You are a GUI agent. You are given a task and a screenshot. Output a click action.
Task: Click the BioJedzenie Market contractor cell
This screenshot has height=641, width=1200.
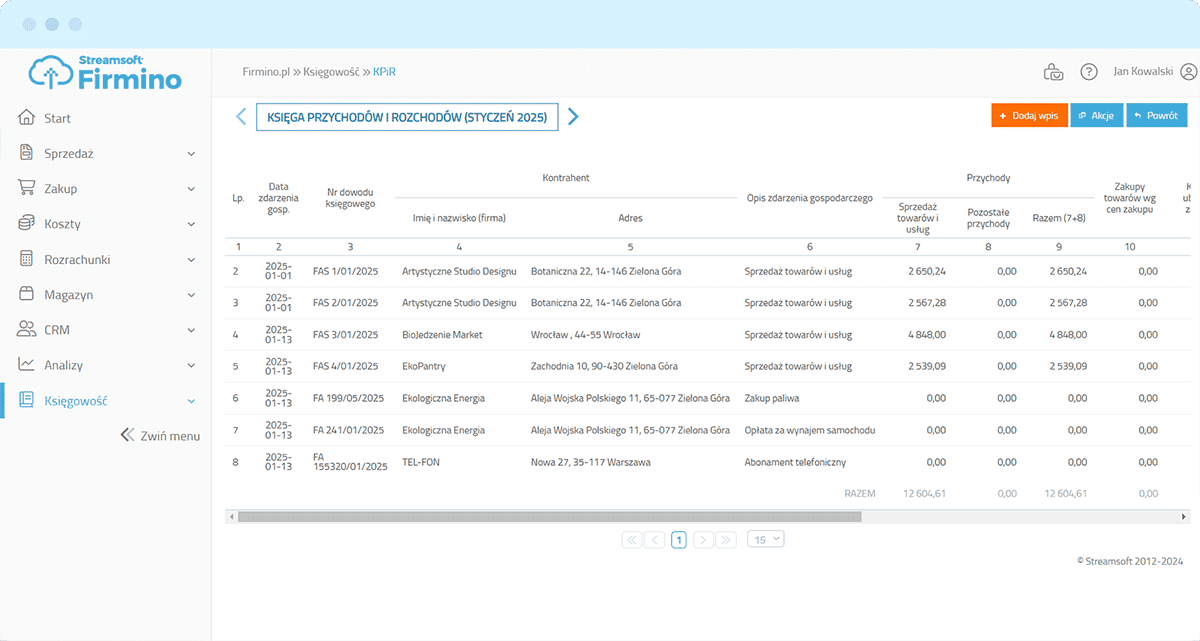point(442,335)
